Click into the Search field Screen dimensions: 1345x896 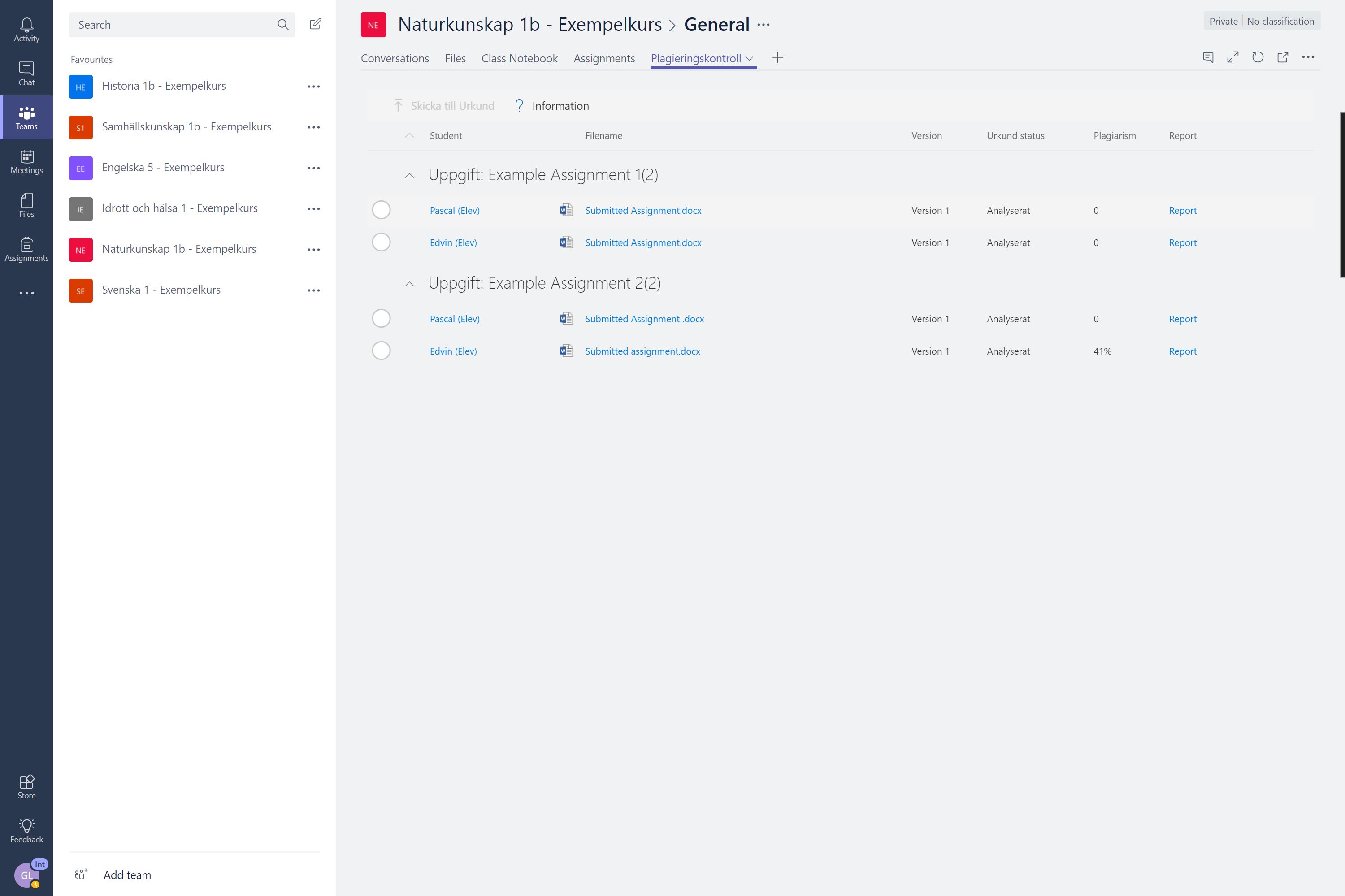coord(171,25)
